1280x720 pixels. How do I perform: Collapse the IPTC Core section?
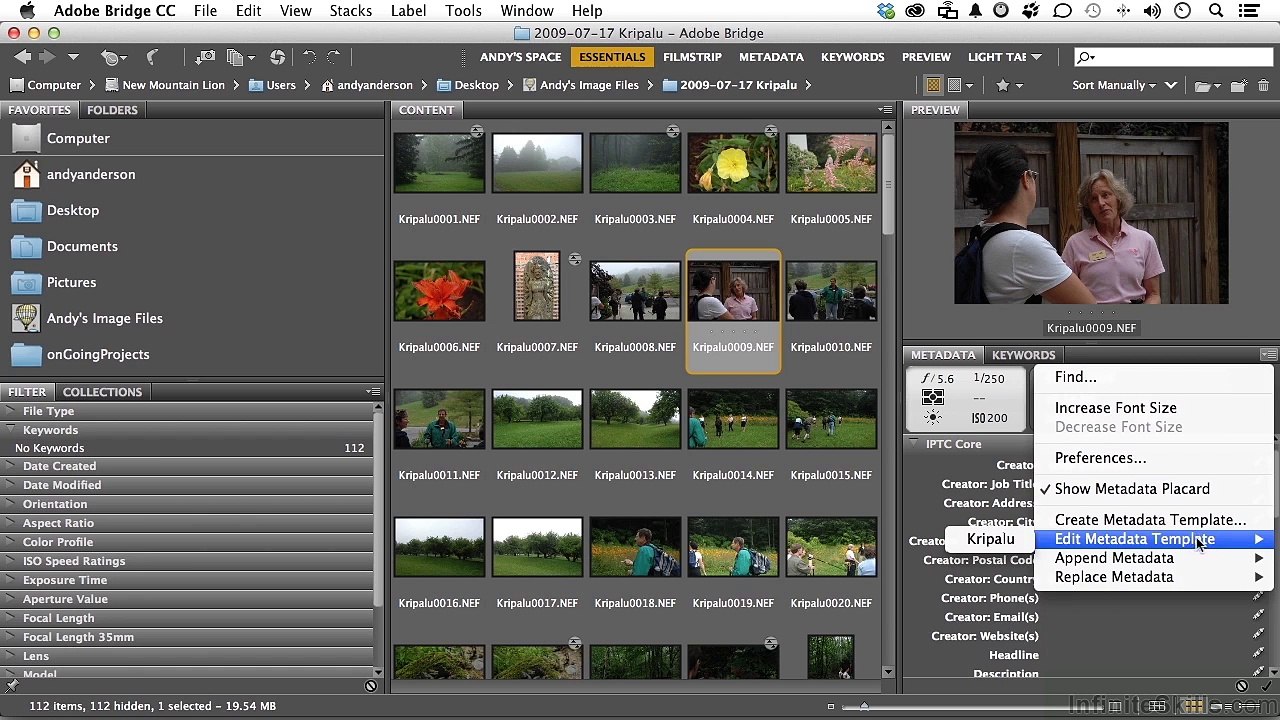[x=914, y=443]
